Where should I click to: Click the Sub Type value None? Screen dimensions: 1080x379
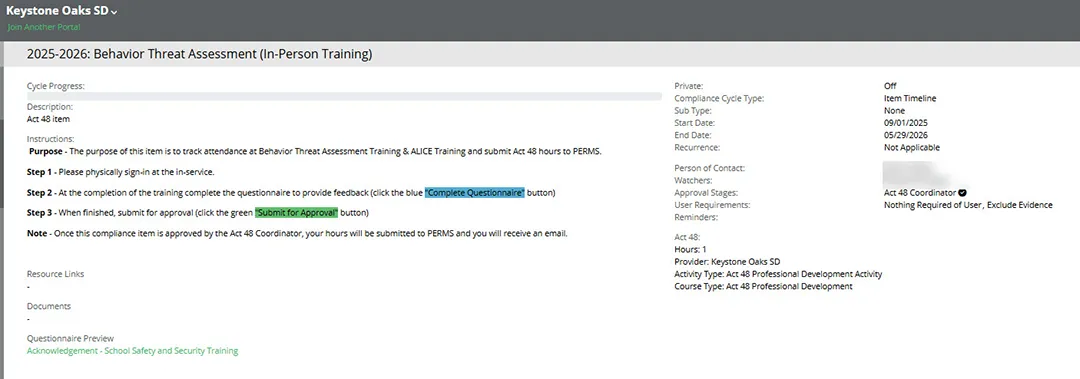click(894, 110)
